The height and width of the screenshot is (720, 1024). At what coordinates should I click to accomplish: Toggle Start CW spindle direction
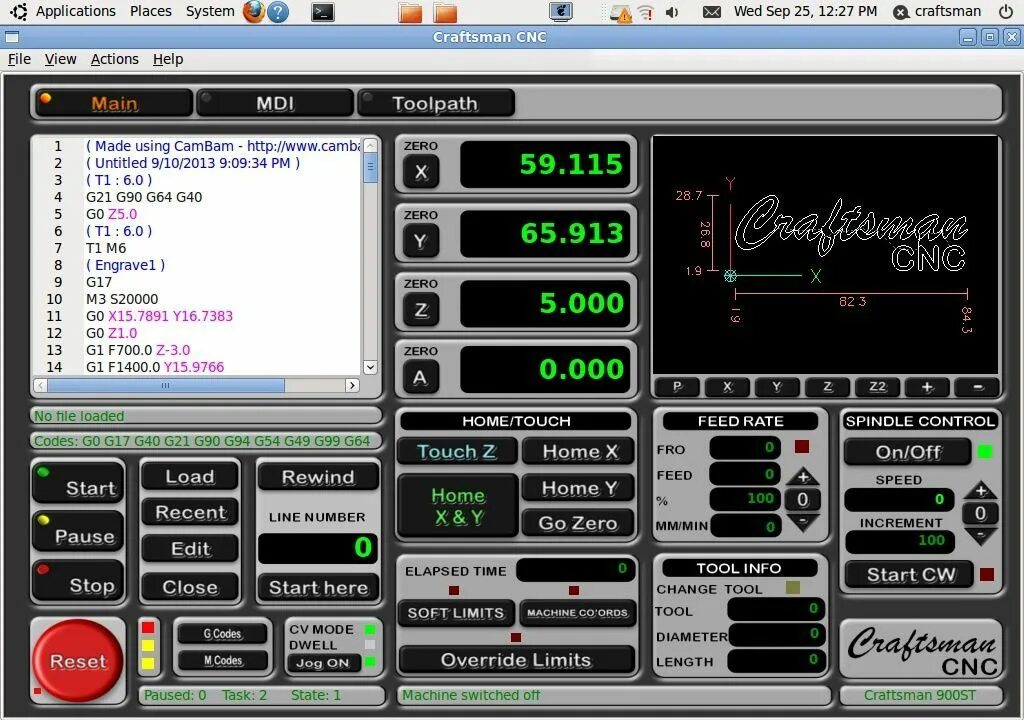click(x=910, y=575)
